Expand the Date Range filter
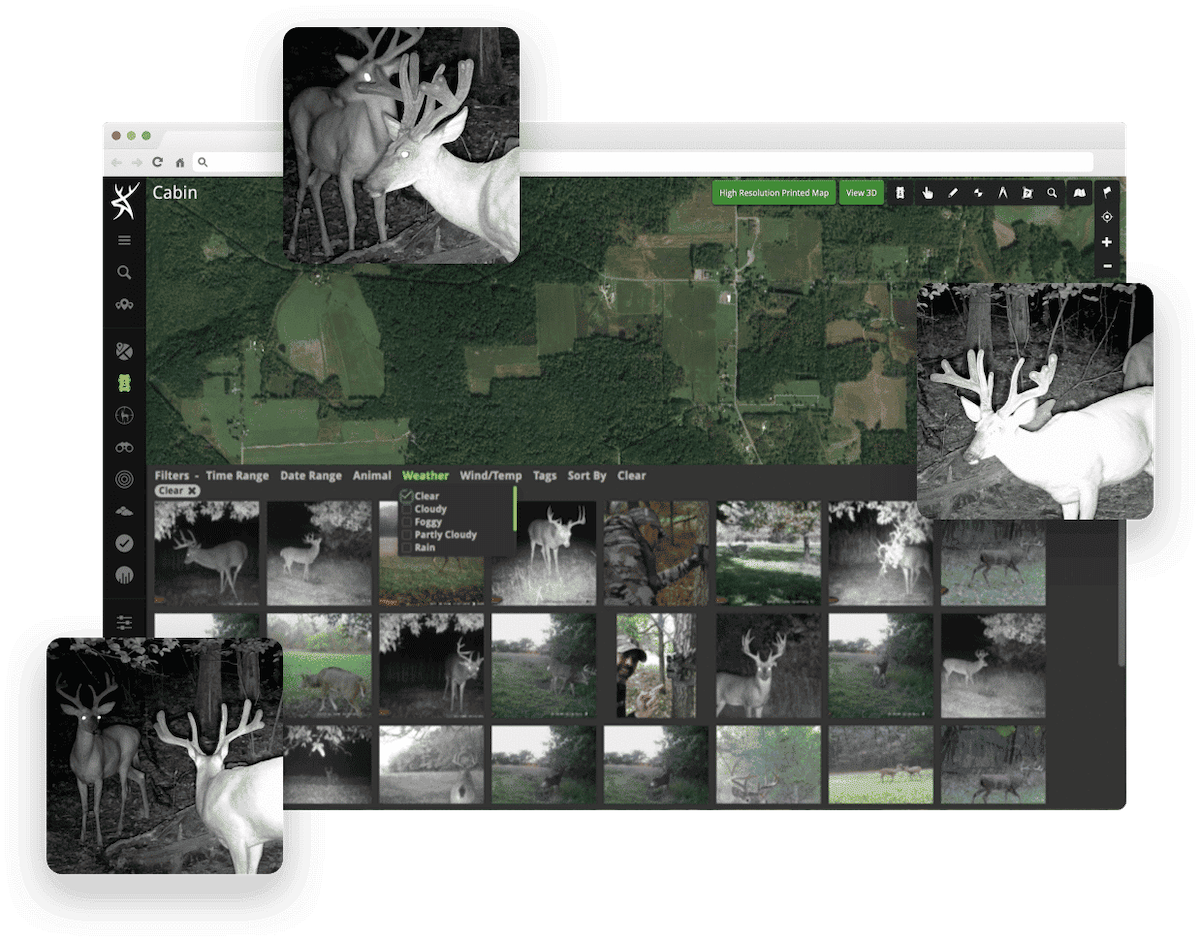The width and height of the screenshot is (1200, 940). [311, 475]
